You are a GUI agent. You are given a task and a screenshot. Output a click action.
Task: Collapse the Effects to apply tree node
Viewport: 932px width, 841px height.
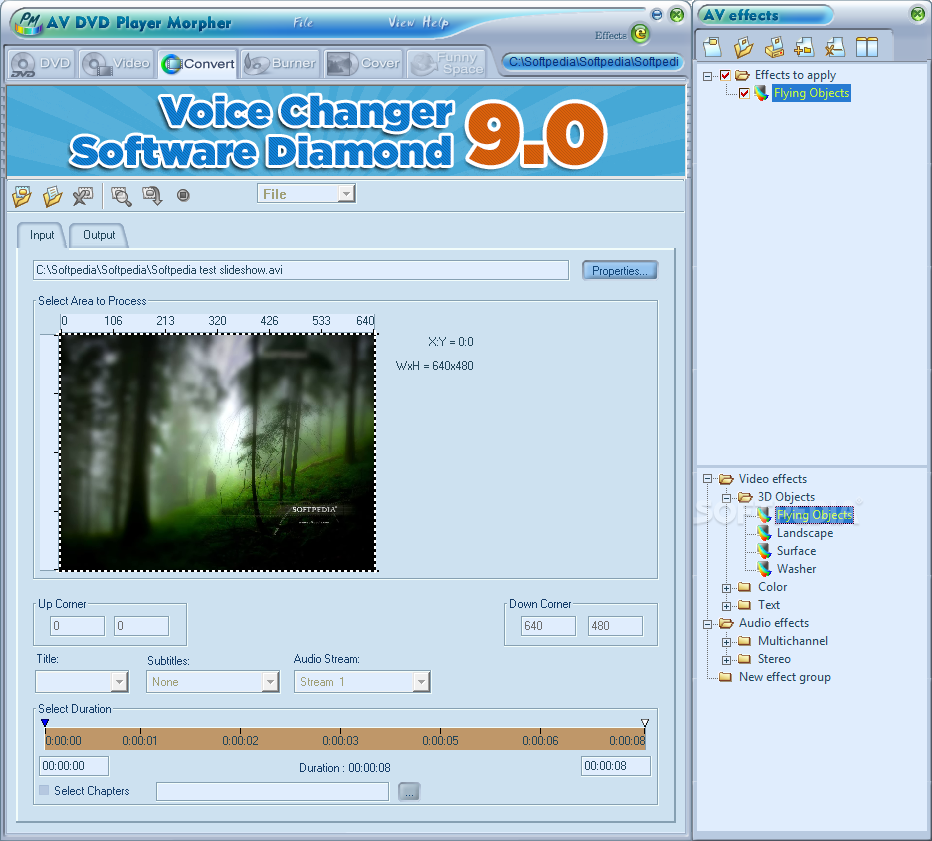707,76
